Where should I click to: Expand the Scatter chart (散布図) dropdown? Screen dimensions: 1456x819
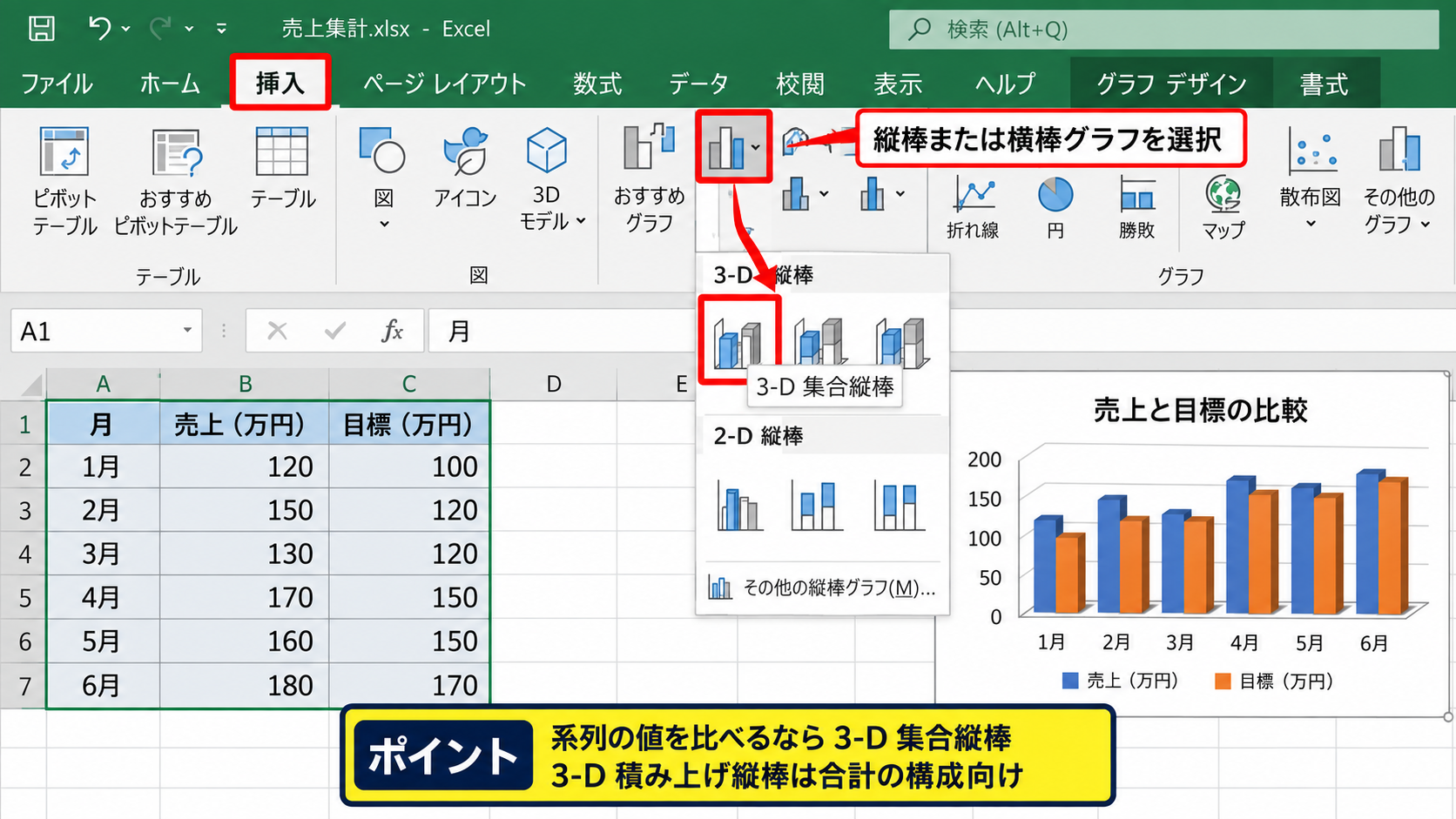tap(1311, 225)
